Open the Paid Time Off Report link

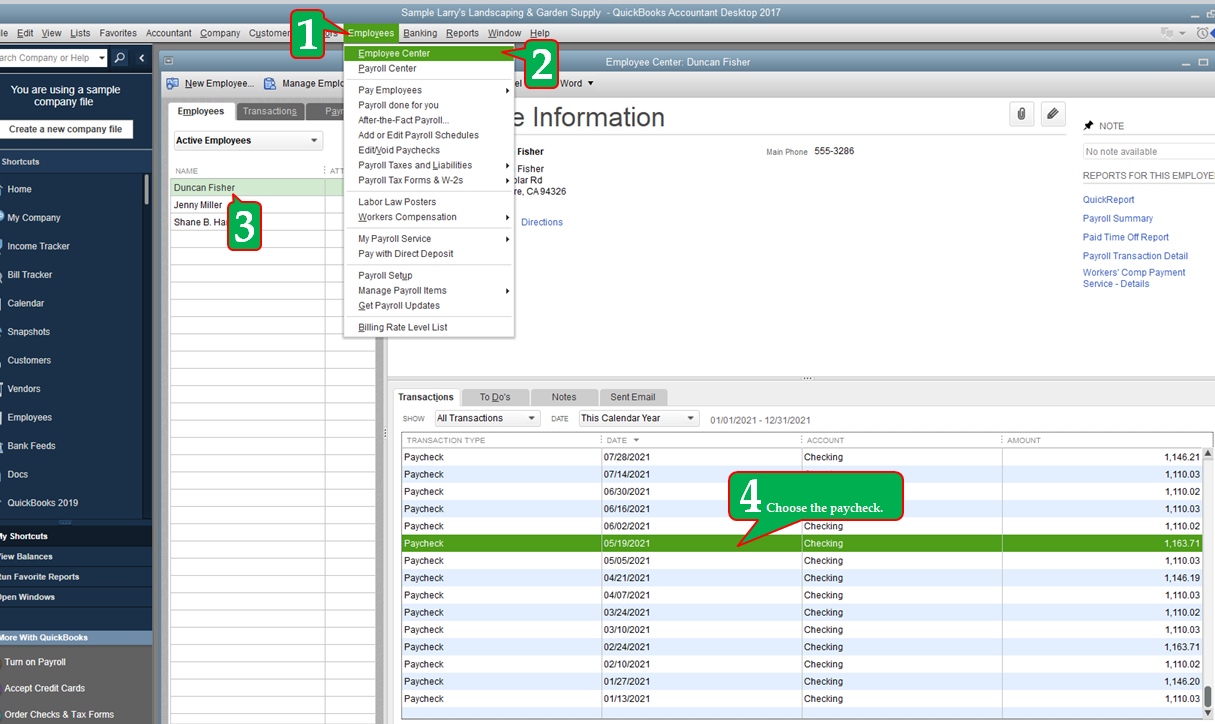(x=1126, y=238)
